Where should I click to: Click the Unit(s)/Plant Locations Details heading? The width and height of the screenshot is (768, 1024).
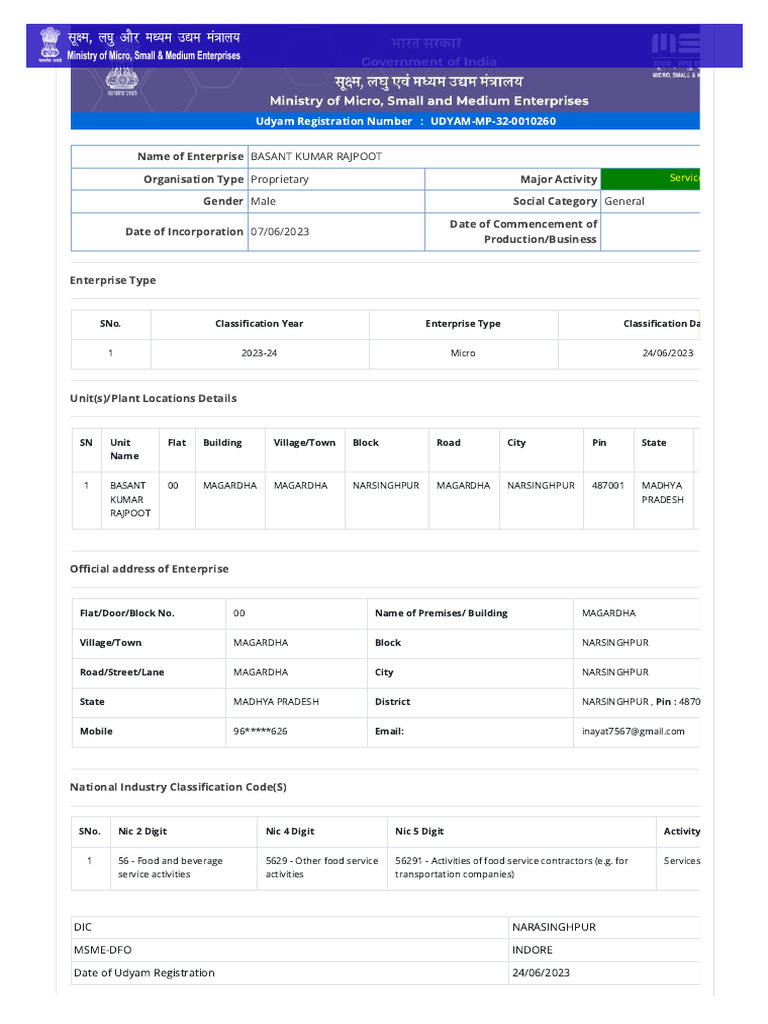(x=153, y=398)
